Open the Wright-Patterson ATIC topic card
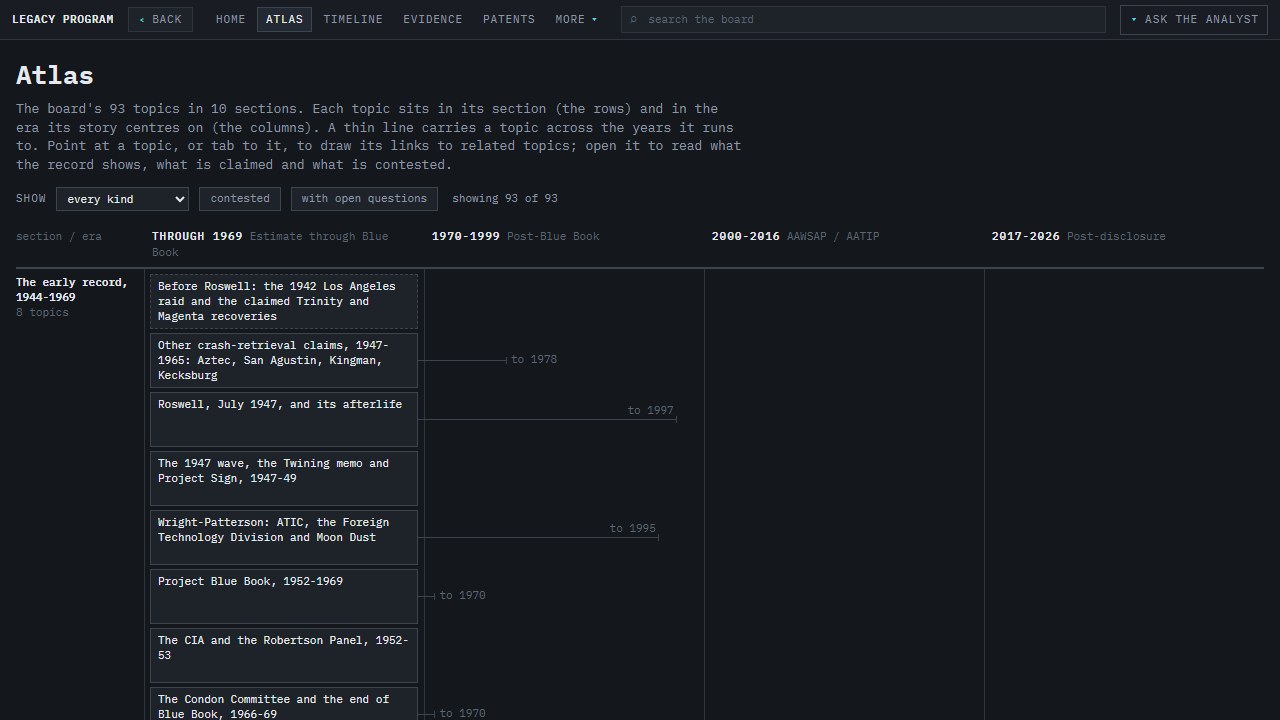 pos(284,538)
